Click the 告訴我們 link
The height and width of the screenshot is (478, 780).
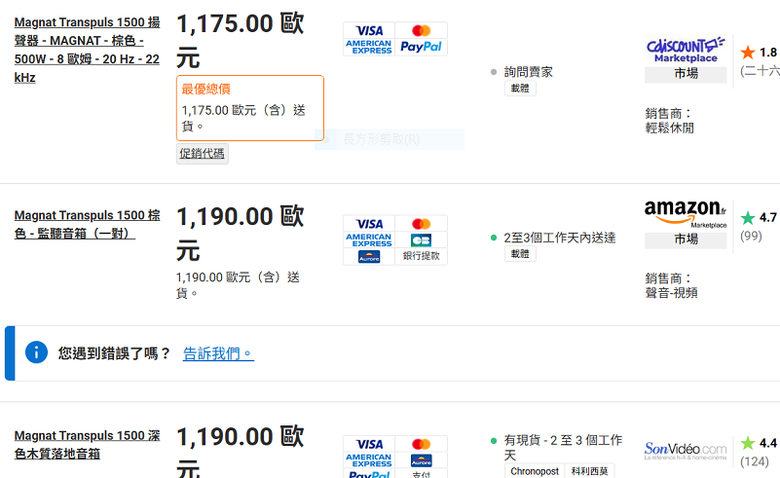pyautogui.click(x=218, y=354)
